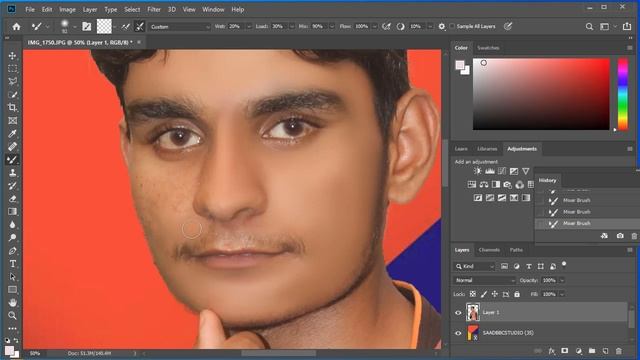Select the Eraser tool

13,199
